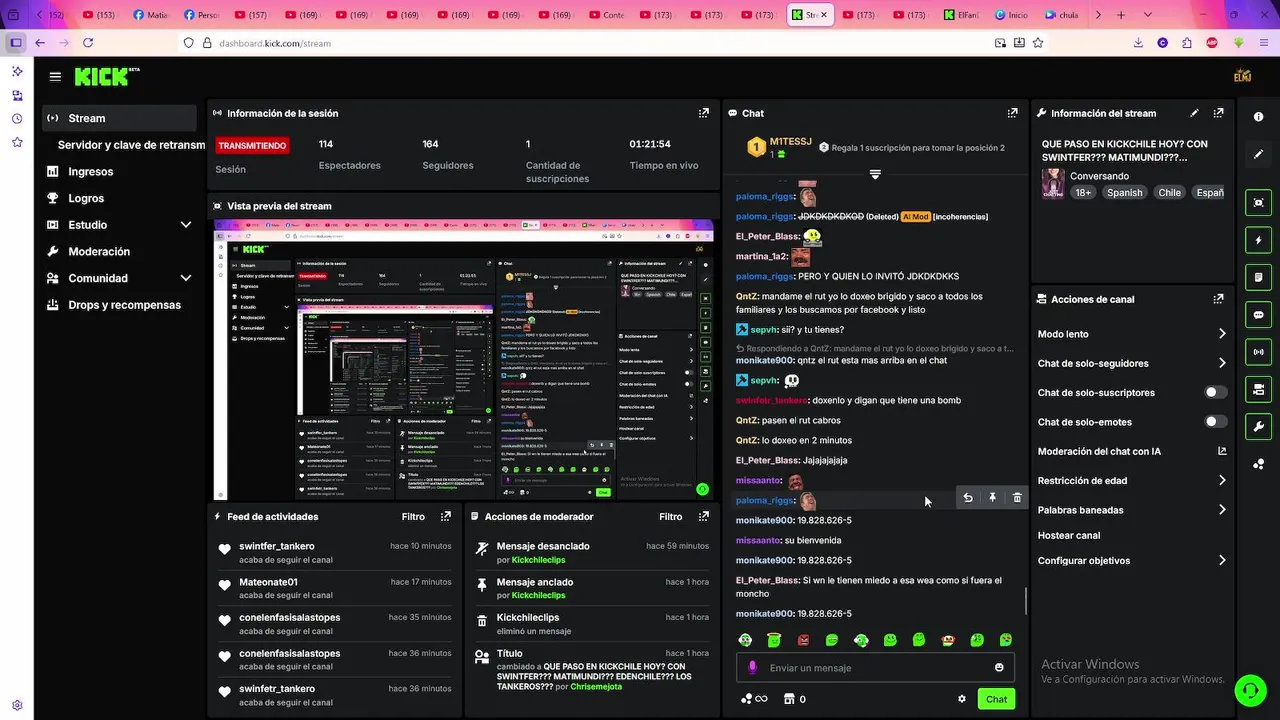
Task: Open Filtro in Feed de actividades
Action: [413, 517]
